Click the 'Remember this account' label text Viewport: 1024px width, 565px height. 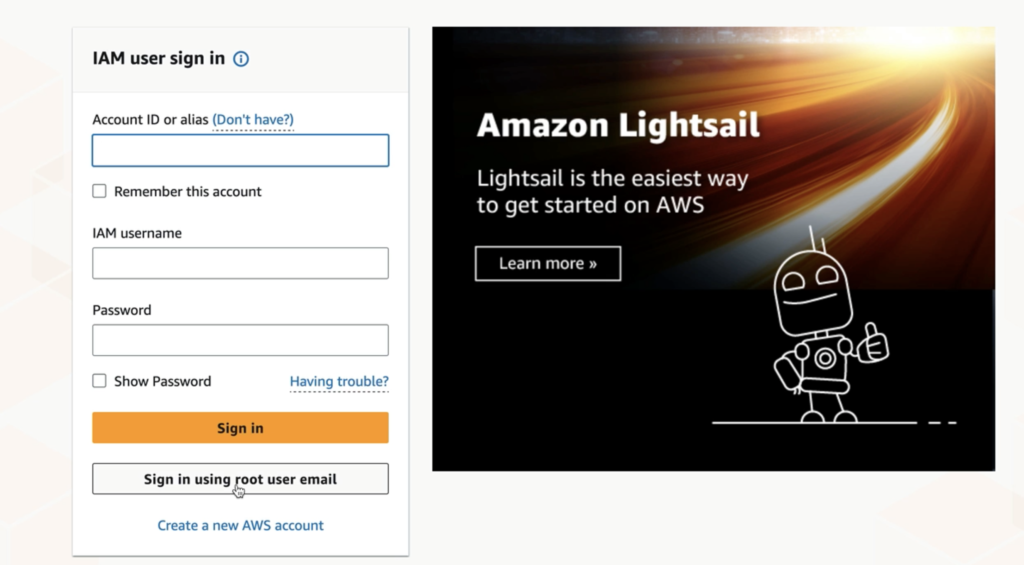tap(187, 191)
